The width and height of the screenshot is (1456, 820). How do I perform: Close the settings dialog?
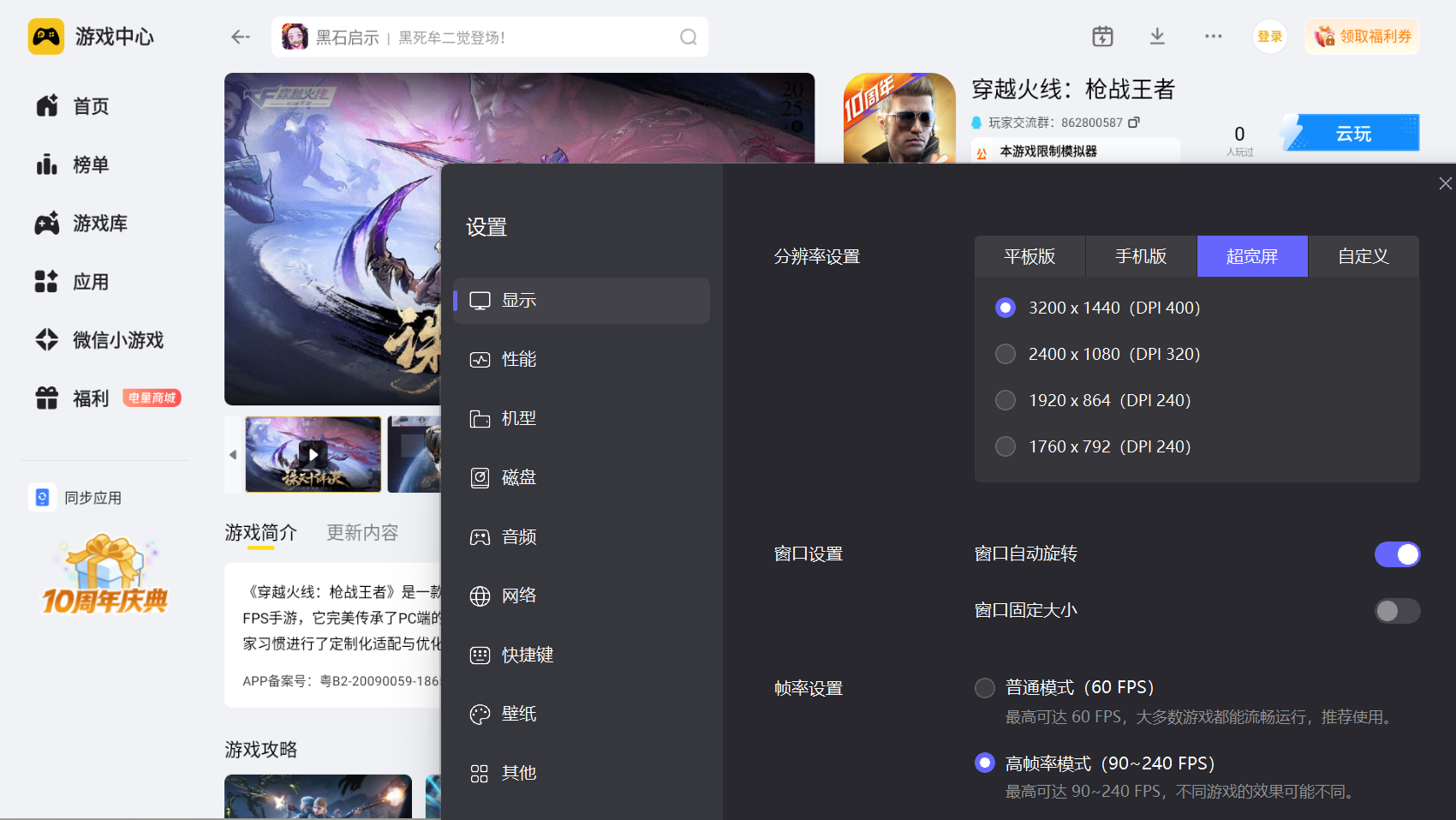click(x=1445, y=183)
